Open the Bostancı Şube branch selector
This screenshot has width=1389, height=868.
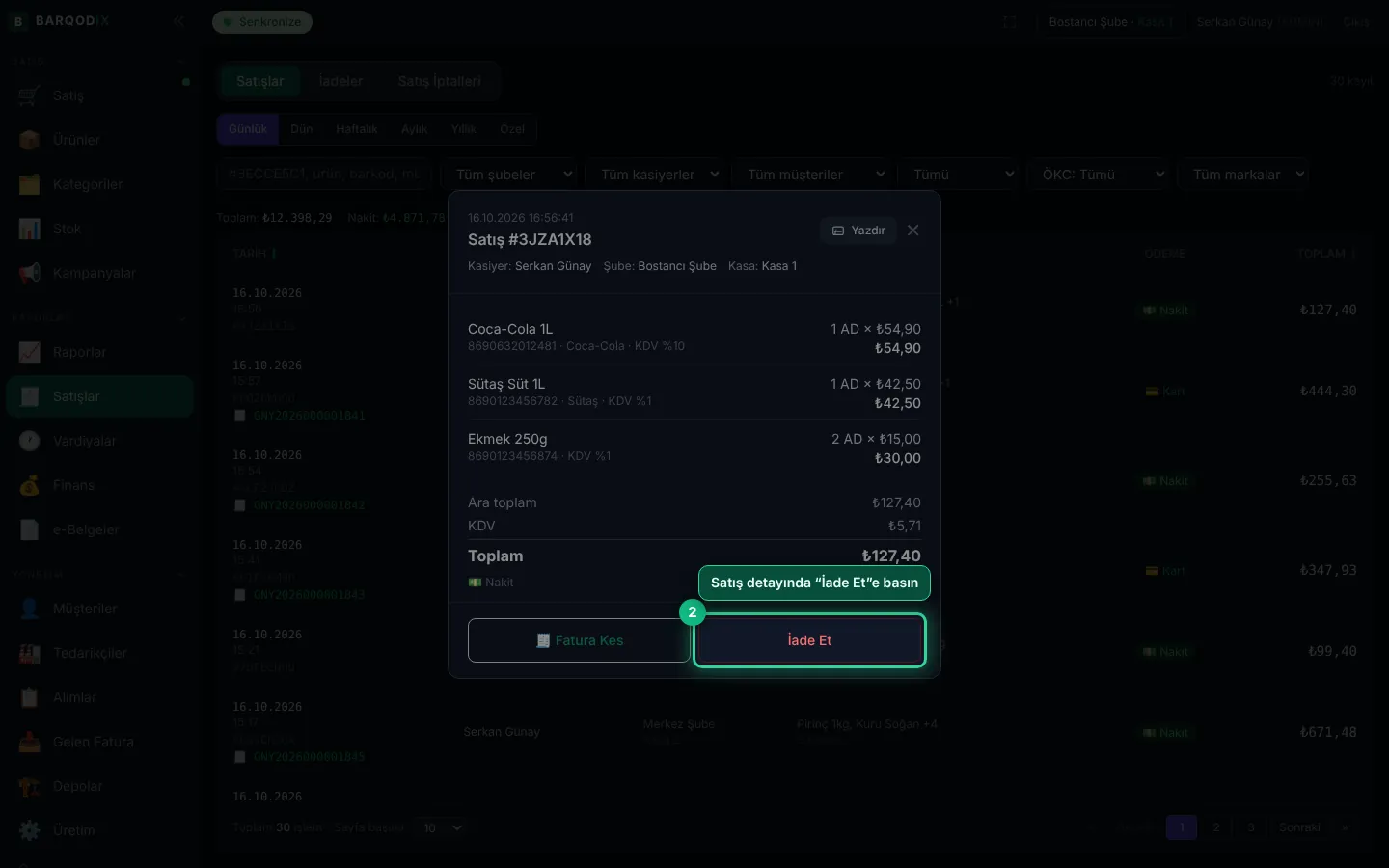click(1110, 22)
